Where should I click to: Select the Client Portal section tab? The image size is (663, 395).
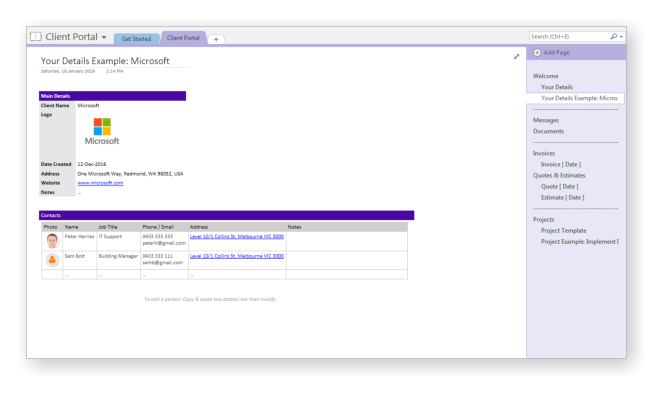click(183, 38)
